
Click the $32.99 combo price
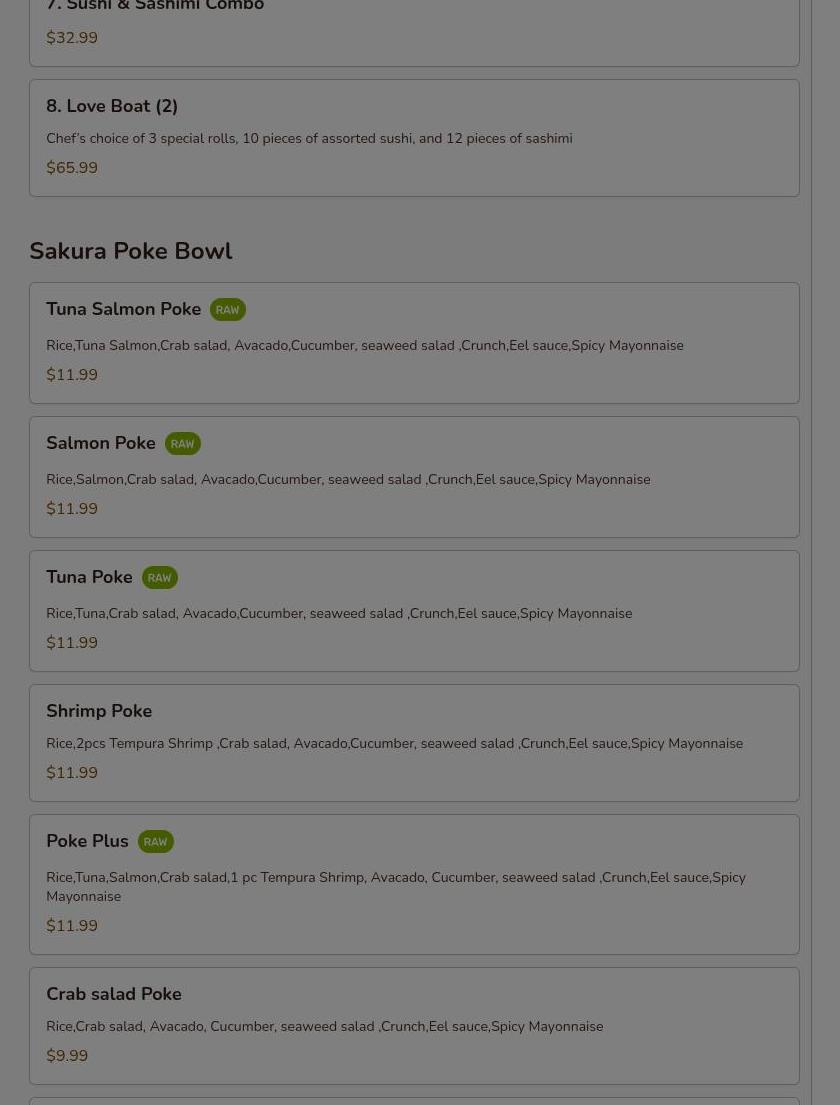click(x=72, y=37)
